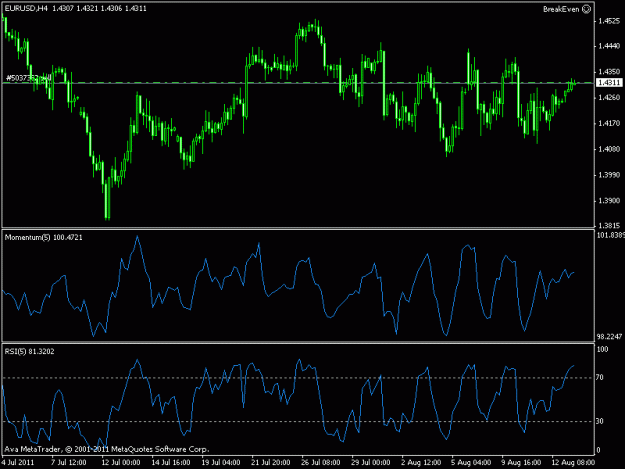625x469 pixels.
Task: Click the RSI level 30 label
Action: click(600, 421)
